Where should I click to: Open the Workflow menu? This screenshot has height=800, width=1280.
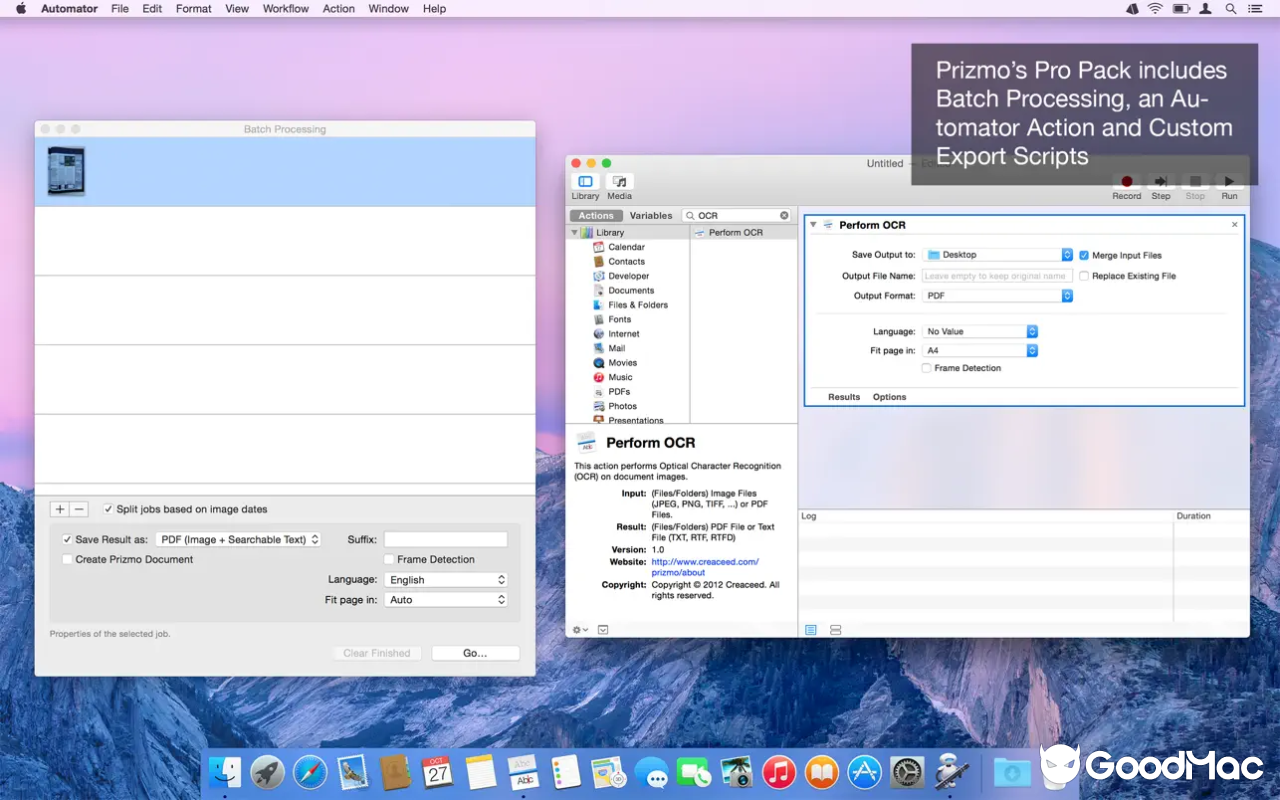pos(285,9)
